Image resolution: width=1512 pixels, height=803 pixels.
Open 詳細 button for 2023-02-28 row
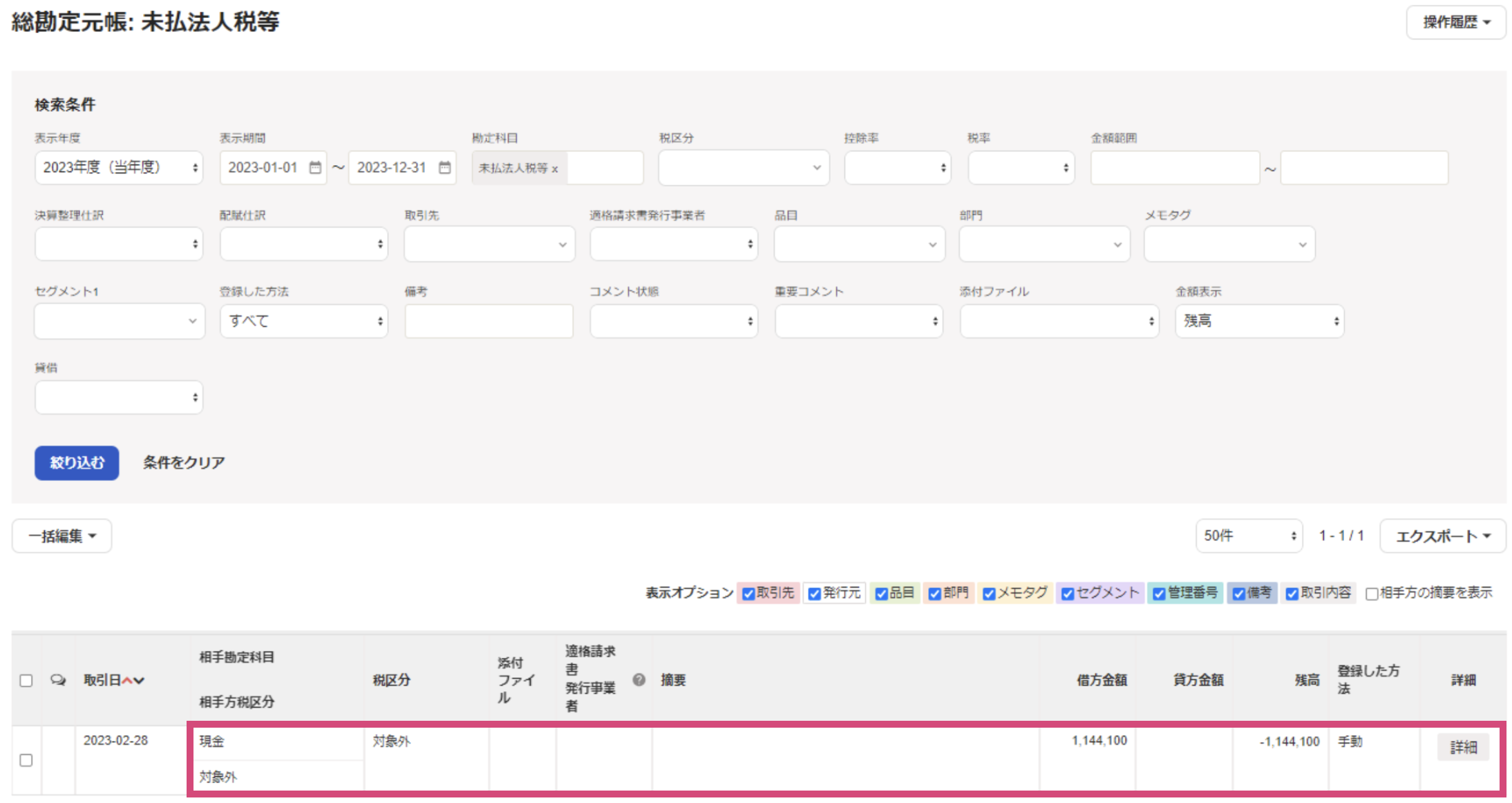point(1463,747)
